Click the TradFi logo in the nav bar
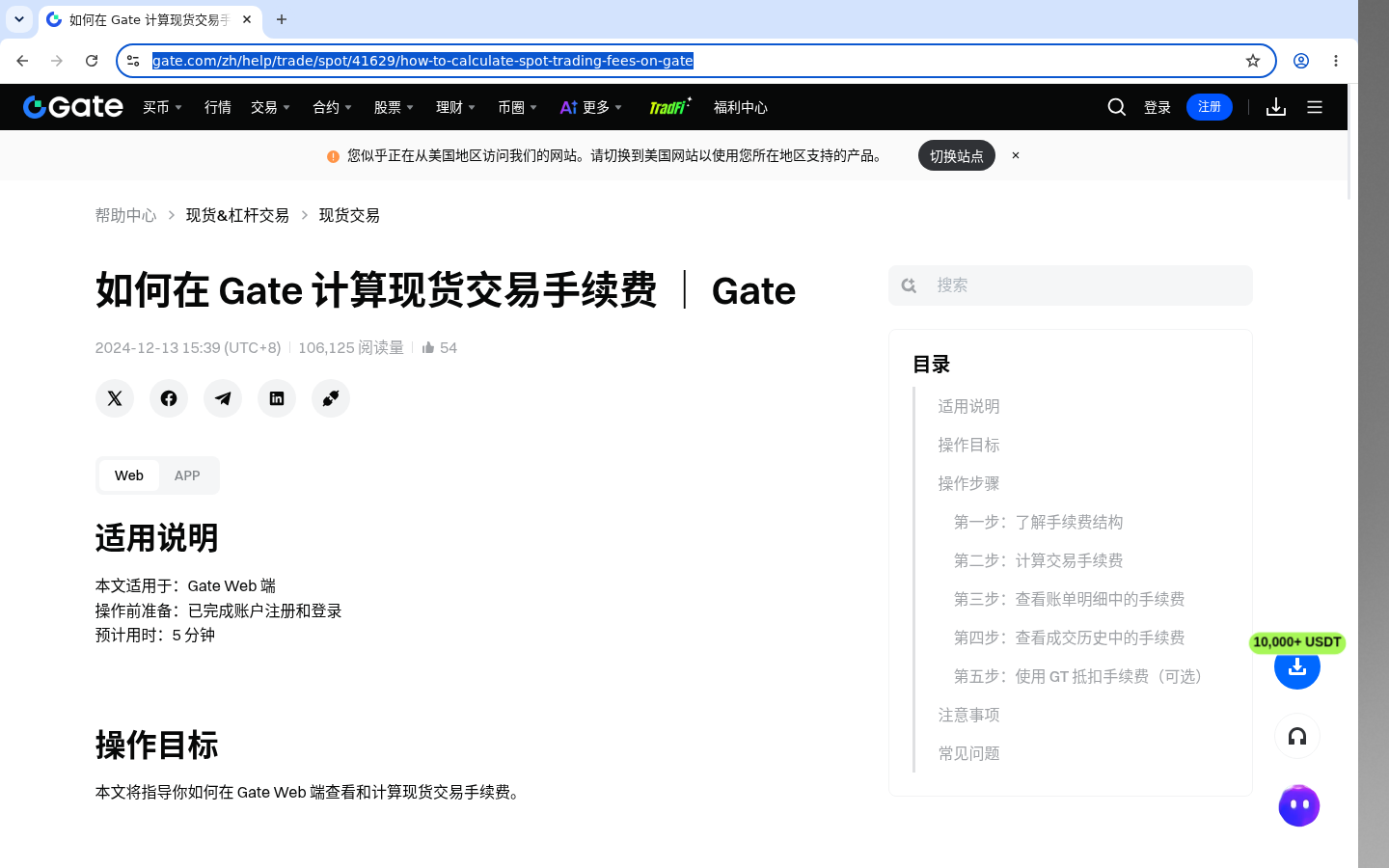Screen dimensions: 1389x868 click(x=670, y=107)
